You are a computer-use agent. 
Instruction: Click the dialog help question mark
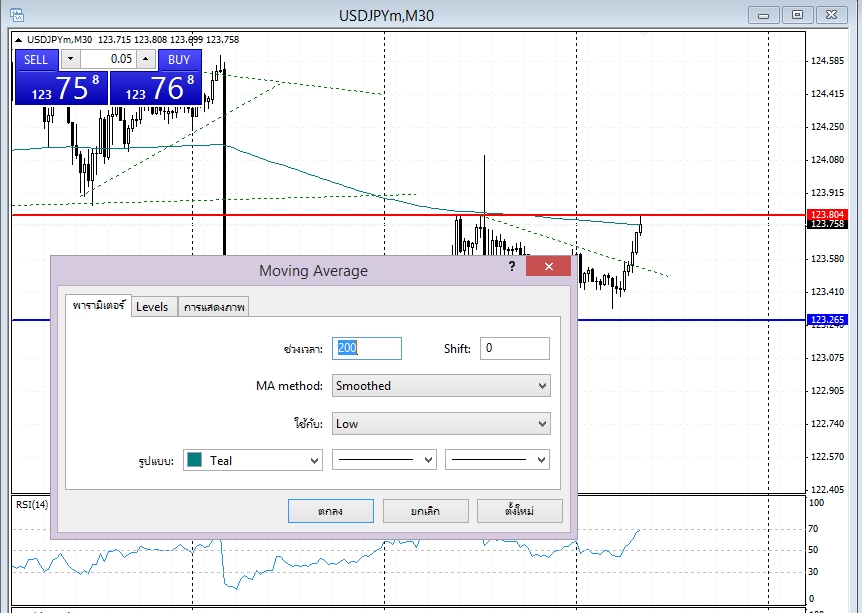[x=512, y=267]
